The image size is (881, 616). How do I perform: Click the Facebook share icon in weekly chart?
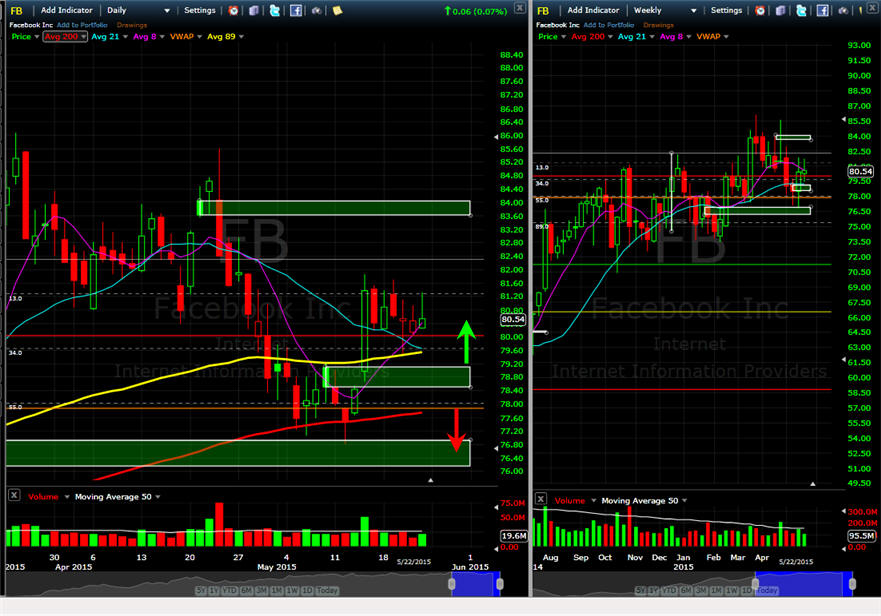coord(822,10)
